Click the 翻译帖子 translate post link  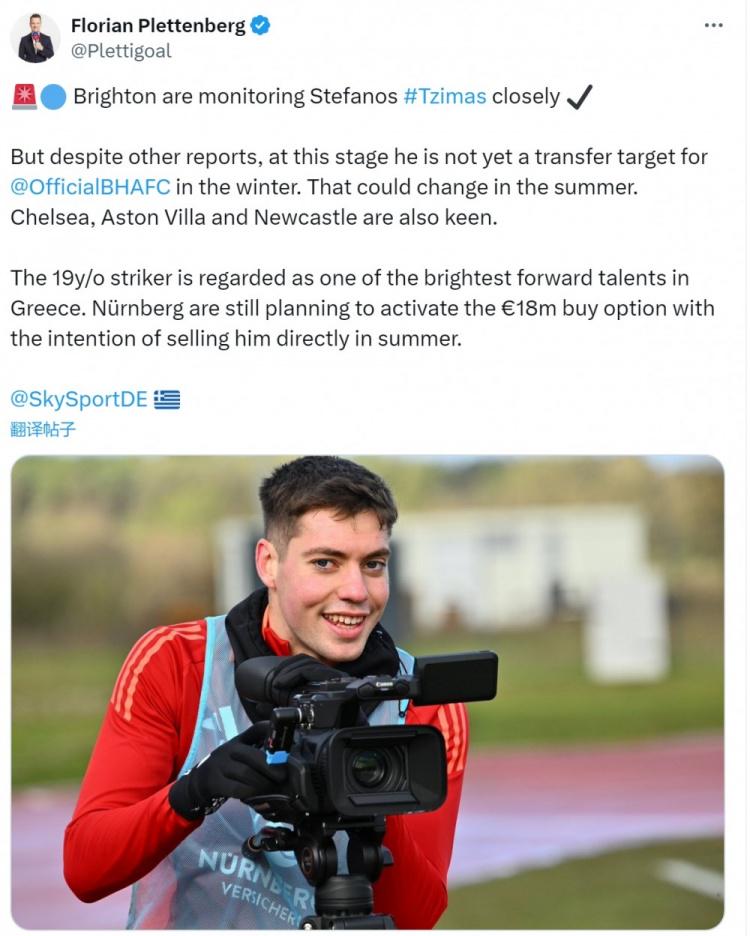point(43,429)
